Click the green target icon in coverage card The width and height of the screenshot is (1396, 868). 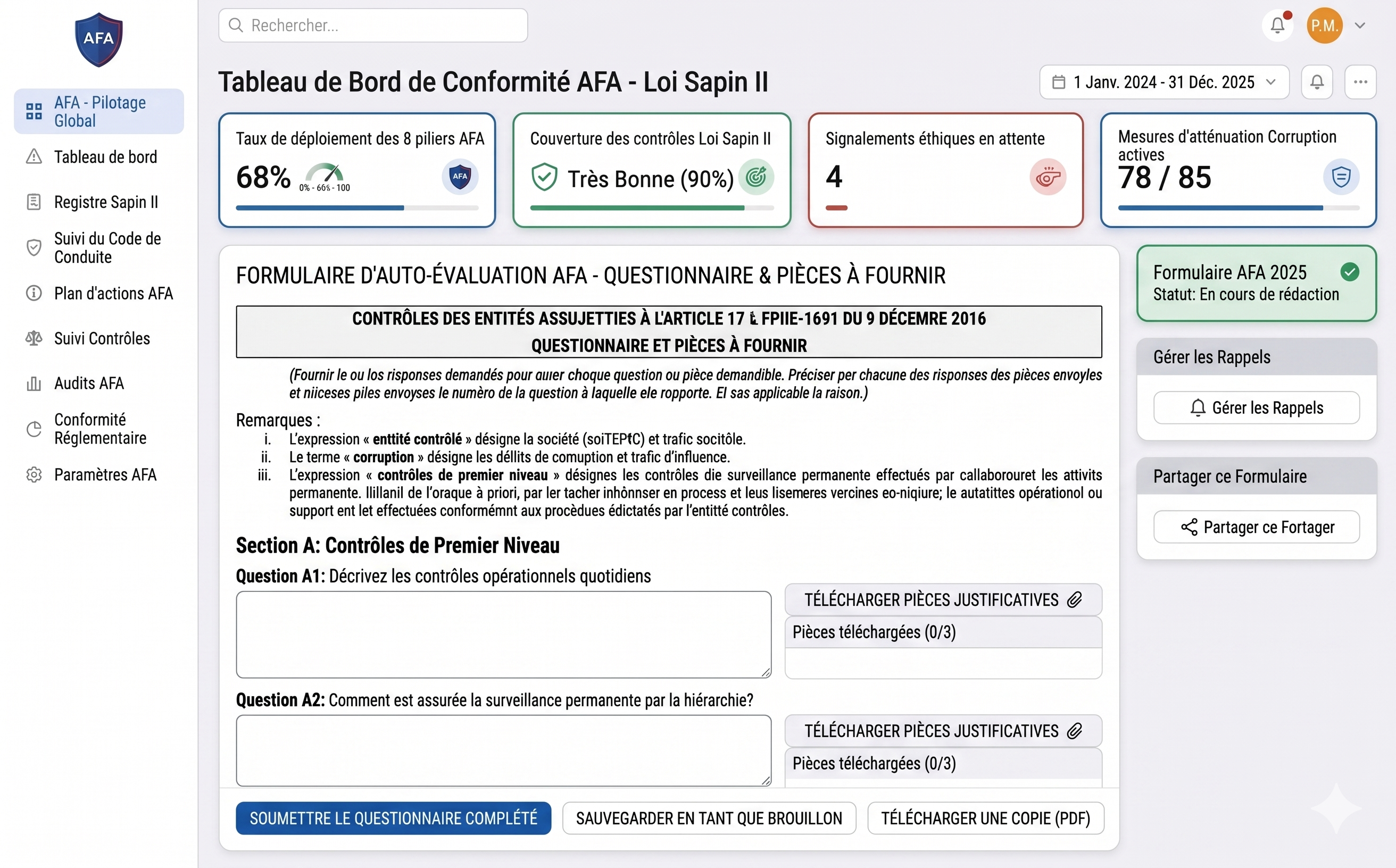coord(755,177)
